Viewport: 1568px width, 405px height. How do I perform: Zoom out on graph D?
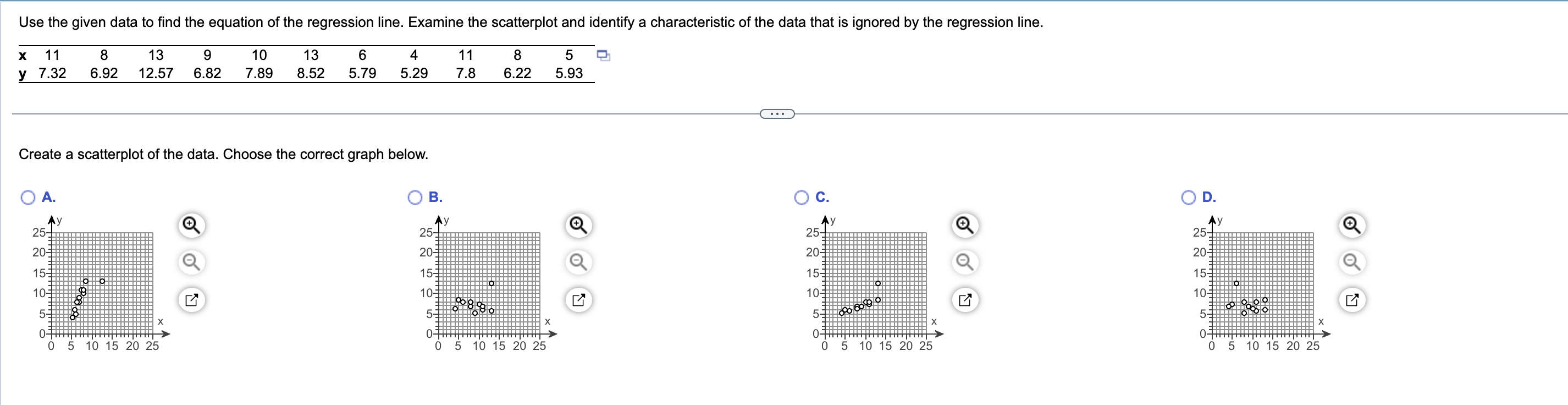(x=1351, y=263)
